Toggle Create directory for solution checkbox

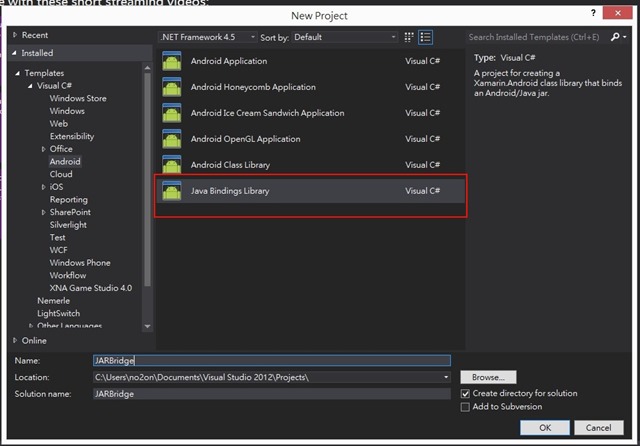[465, 394]
